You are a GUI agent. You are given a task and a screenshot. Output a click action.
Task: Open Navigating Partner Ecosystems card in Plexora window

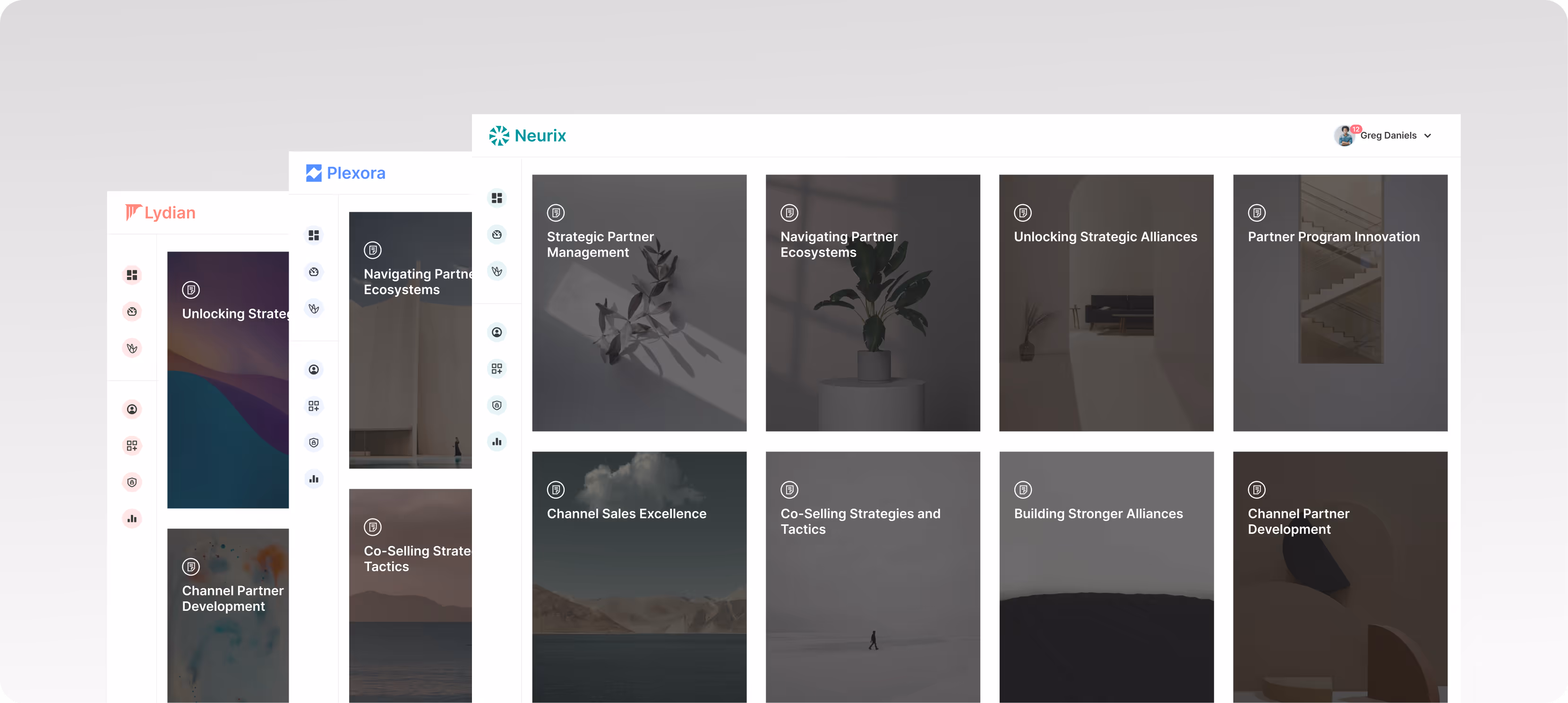[410, 340]
